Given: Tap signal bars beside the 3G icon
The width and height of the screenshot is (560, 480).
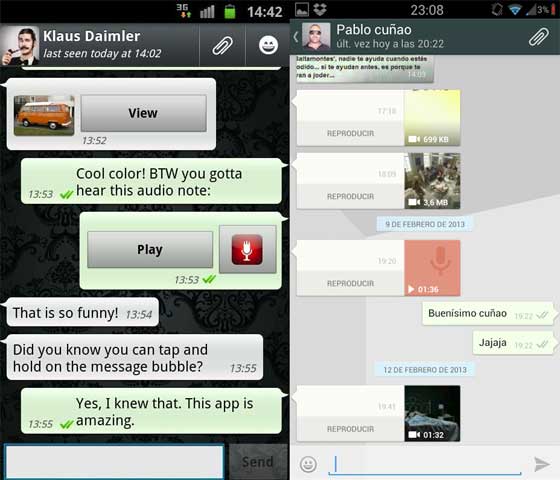Looking at the screenshot, I should coord(207,12).
